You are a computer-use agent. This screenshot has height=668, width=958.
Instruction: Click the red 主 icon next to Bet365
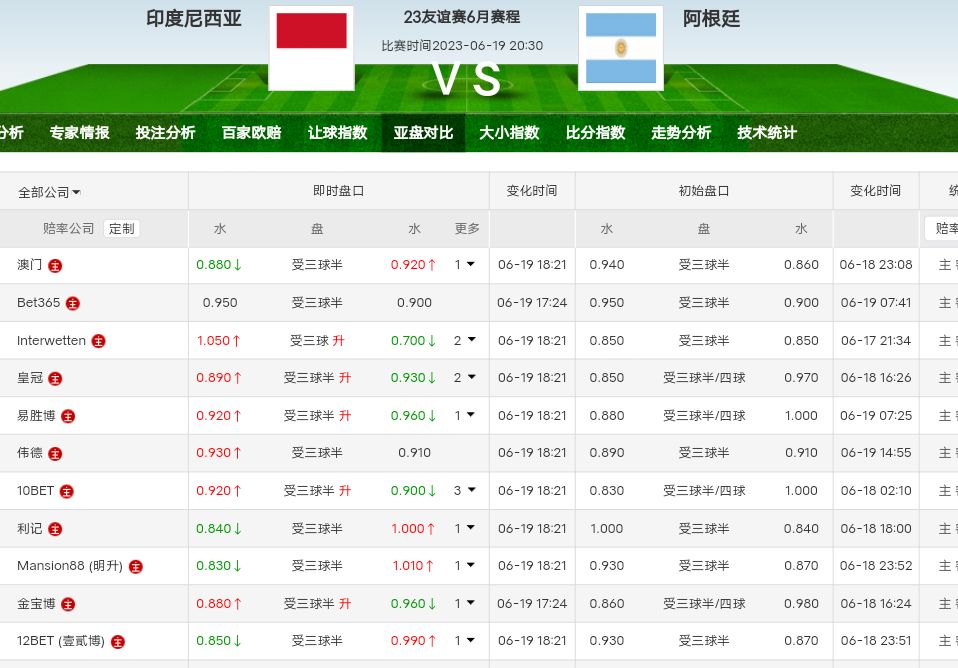[x=73, y=303]
